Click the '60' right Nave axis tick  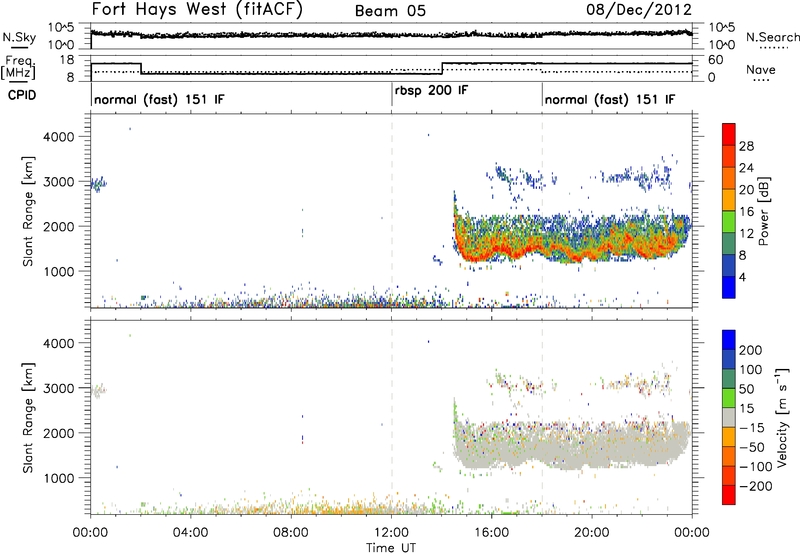pos(716,60)
